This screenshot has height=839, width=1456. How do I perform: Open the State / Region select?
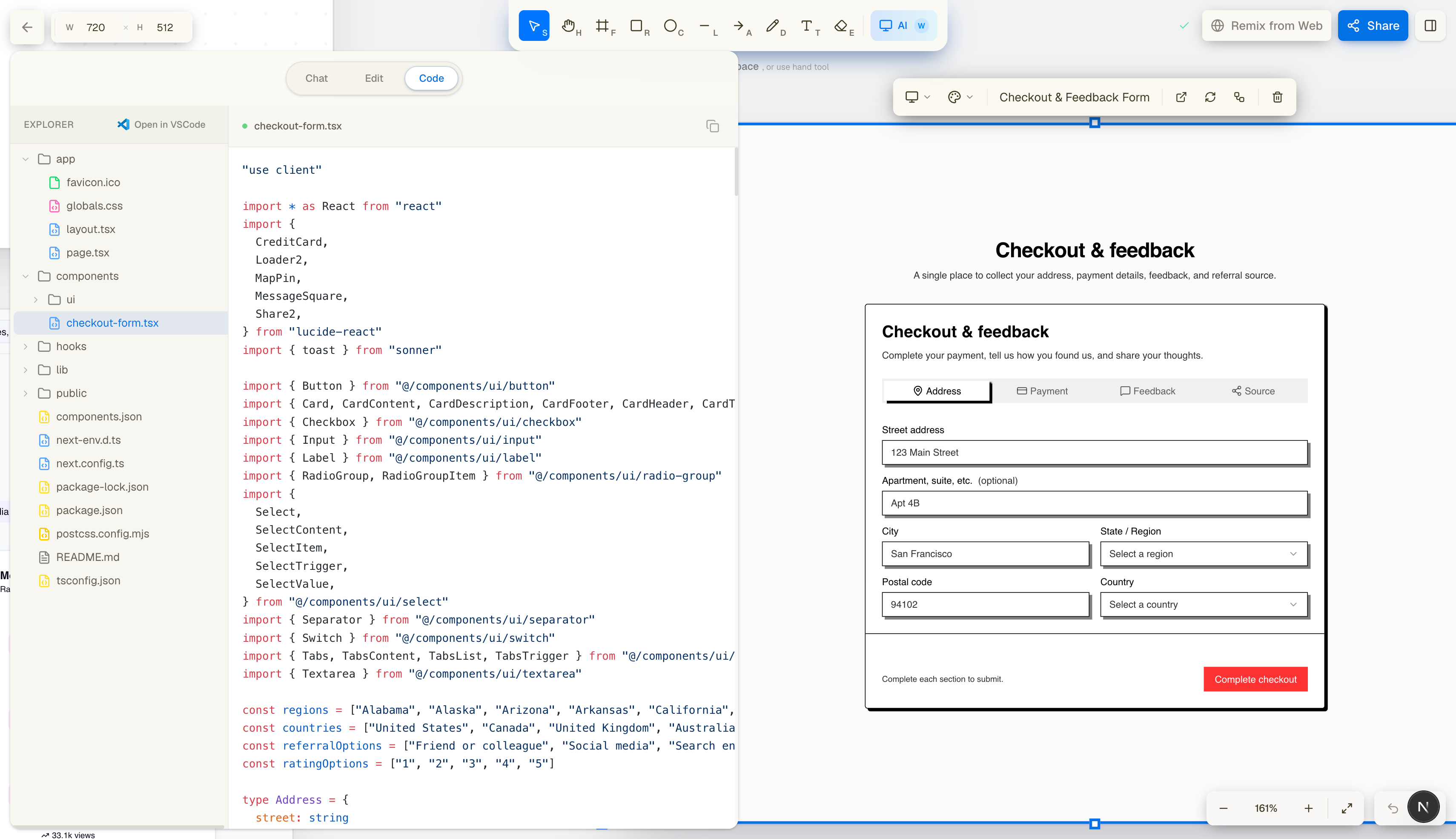(1204, 554)
